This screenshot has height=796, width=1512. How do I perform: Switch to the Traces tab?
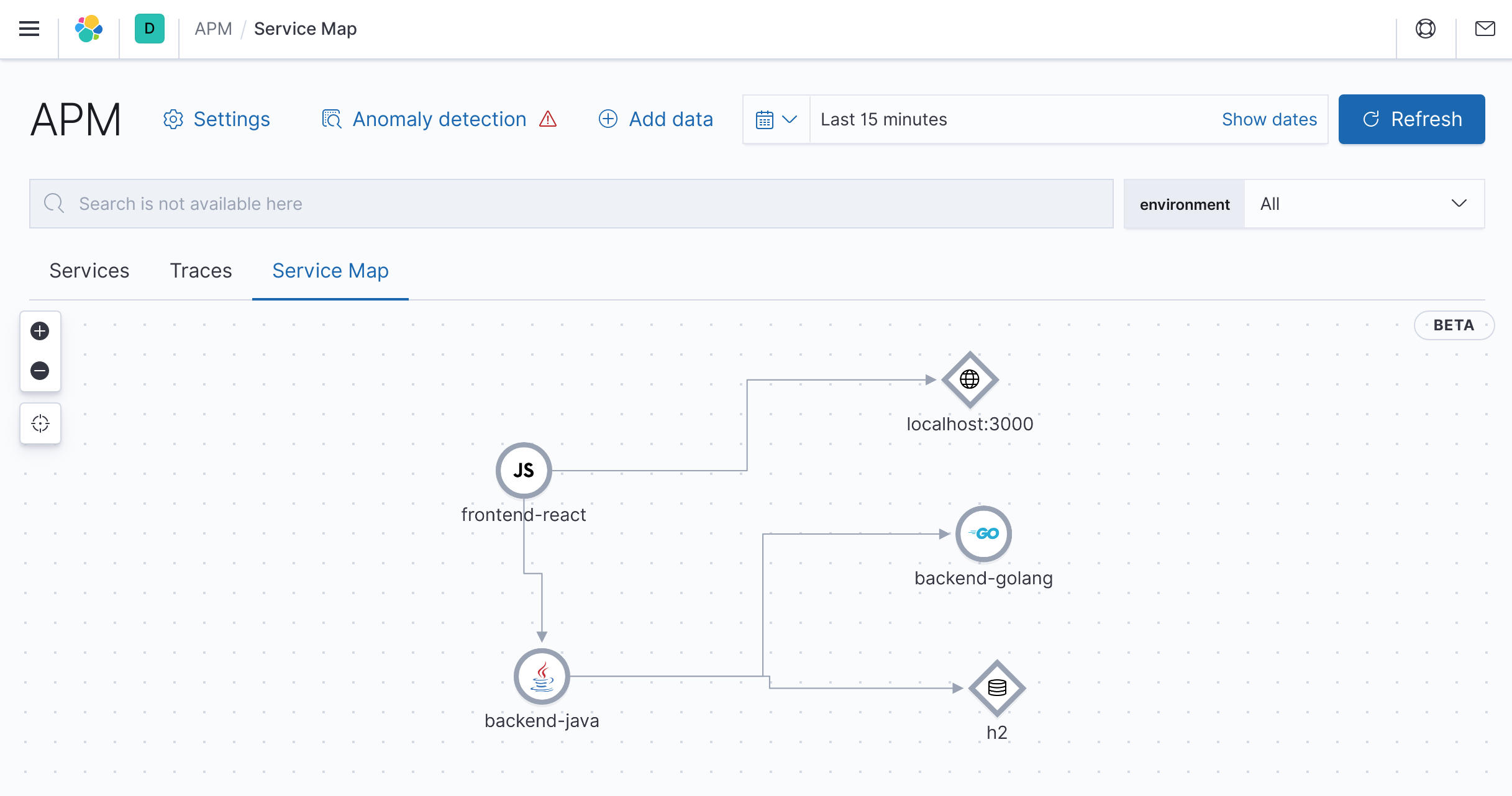[200, 270]
